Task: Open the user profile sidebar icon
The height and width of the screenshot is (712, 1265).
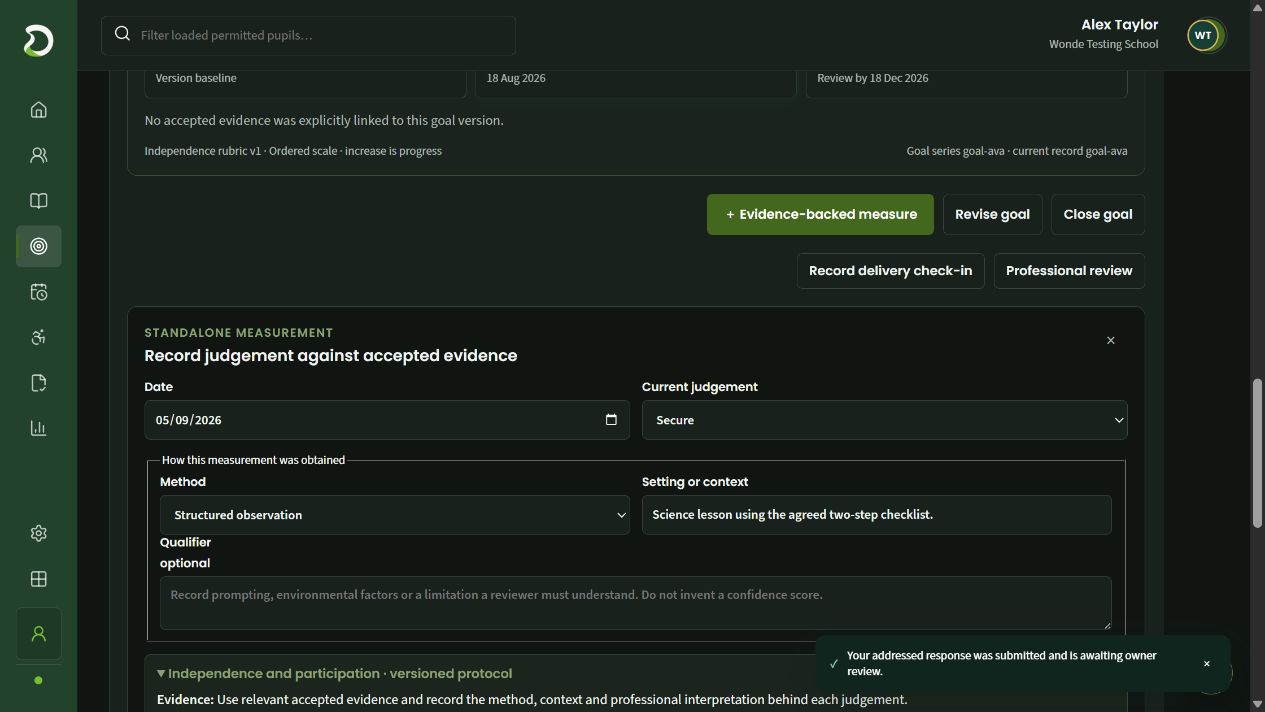Action: pos(38,634)
